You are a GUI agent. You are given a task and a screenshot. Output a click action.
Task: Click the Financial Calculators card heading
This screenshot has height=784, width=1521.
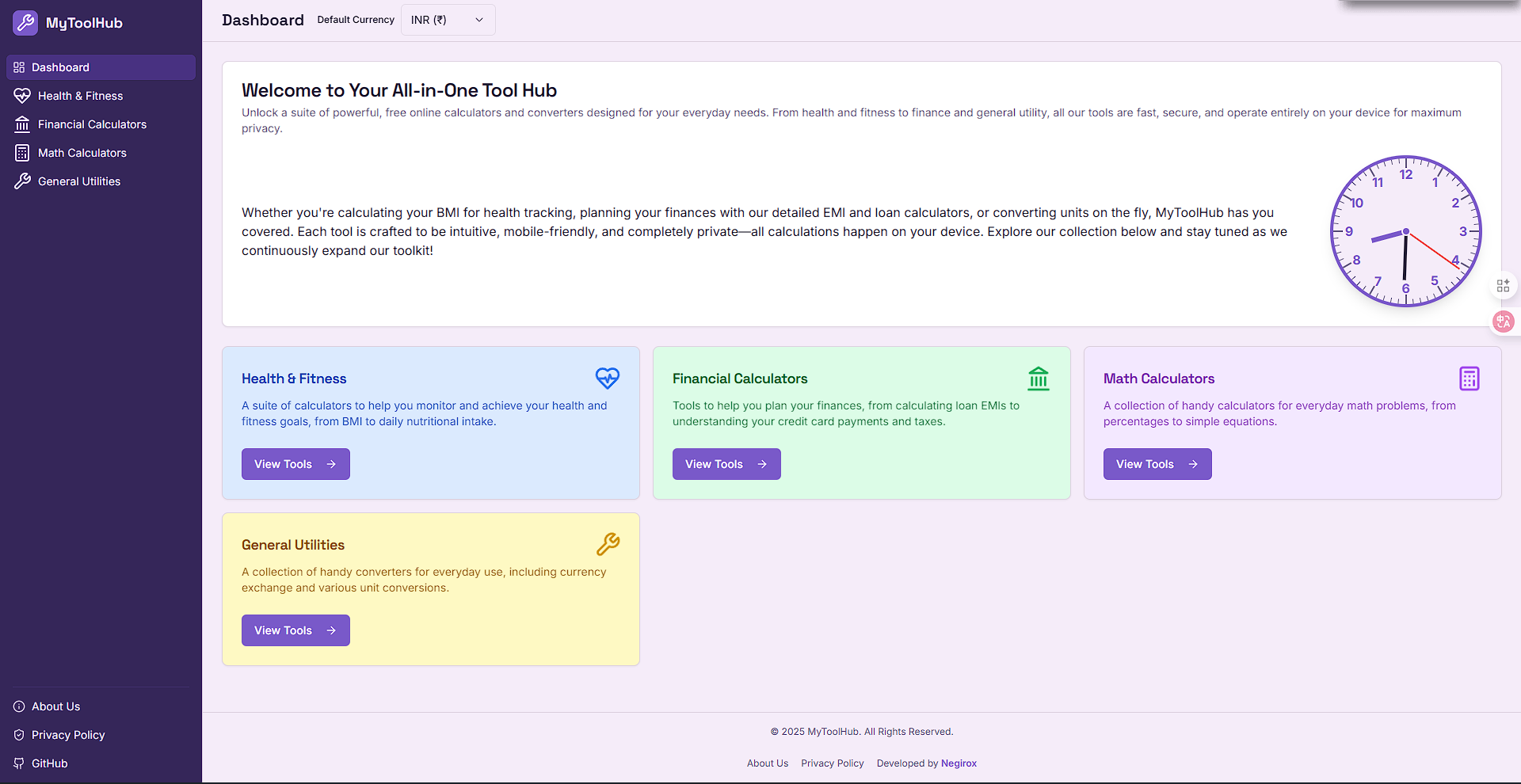click(x=740, y=379)
